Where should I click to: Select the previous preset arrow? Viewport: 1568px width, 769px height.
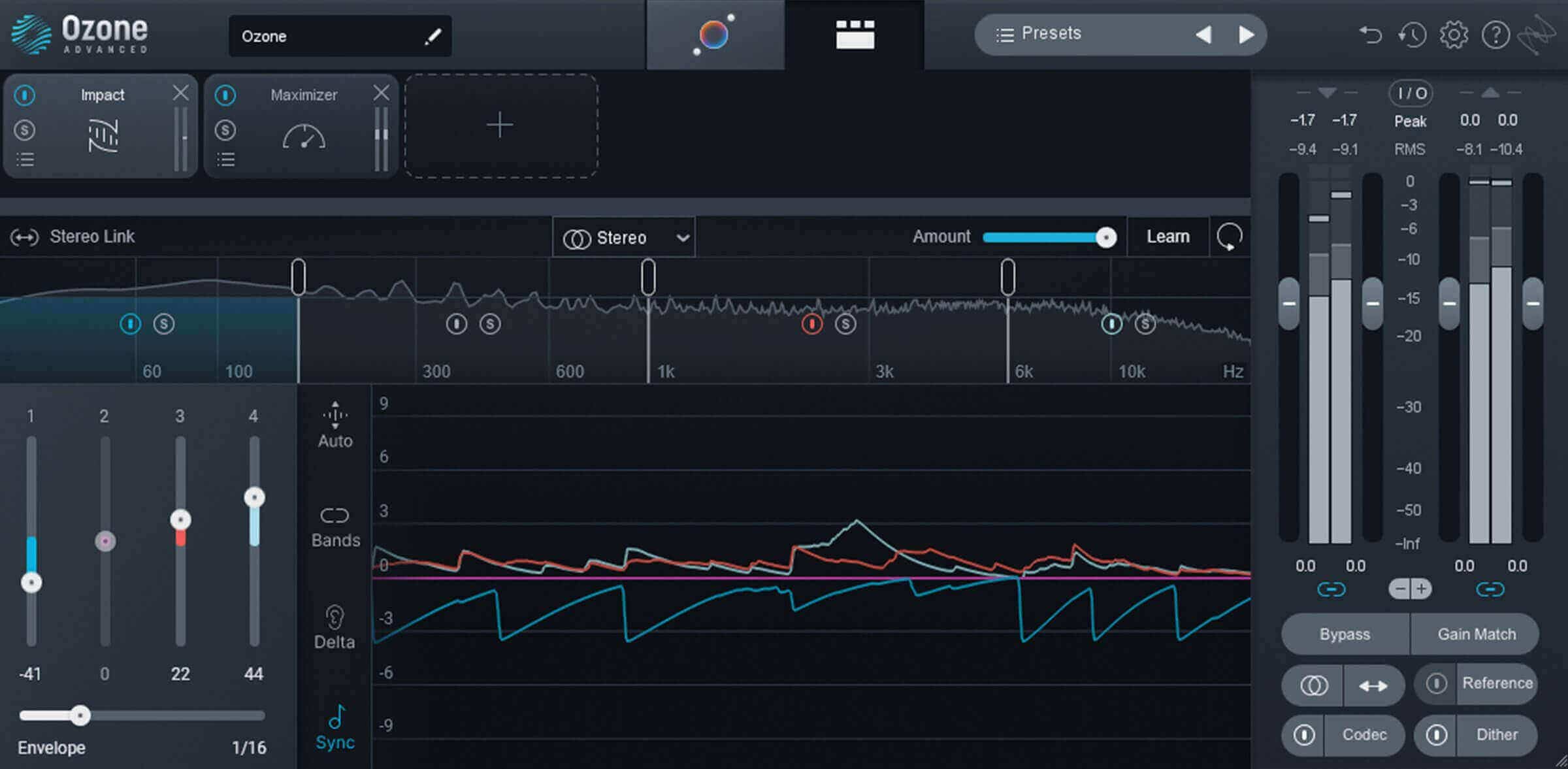tap(1203, 34)
